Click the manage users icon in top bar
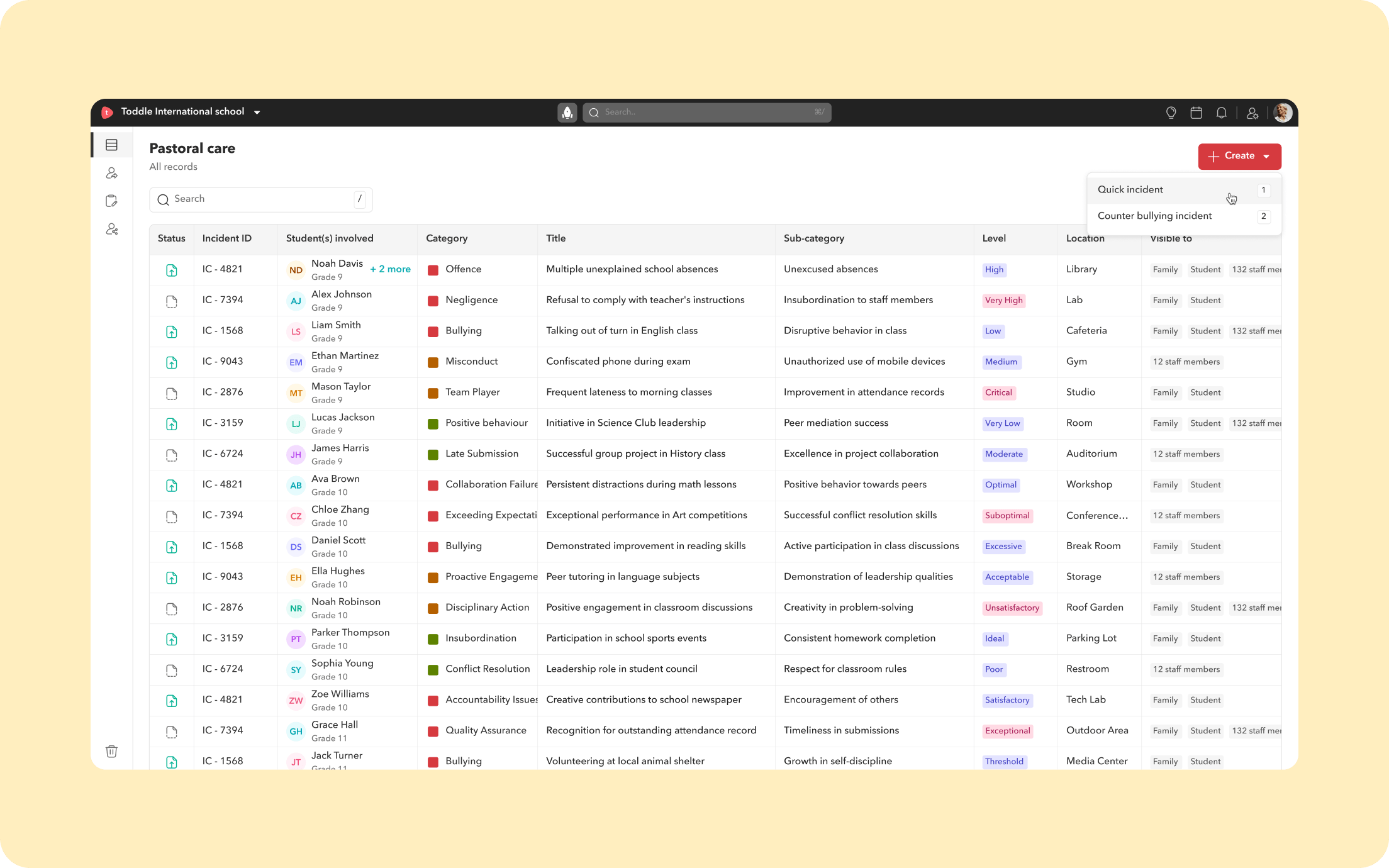The width and height of the screenshot is (1389, 868). tap(1252, 113)
